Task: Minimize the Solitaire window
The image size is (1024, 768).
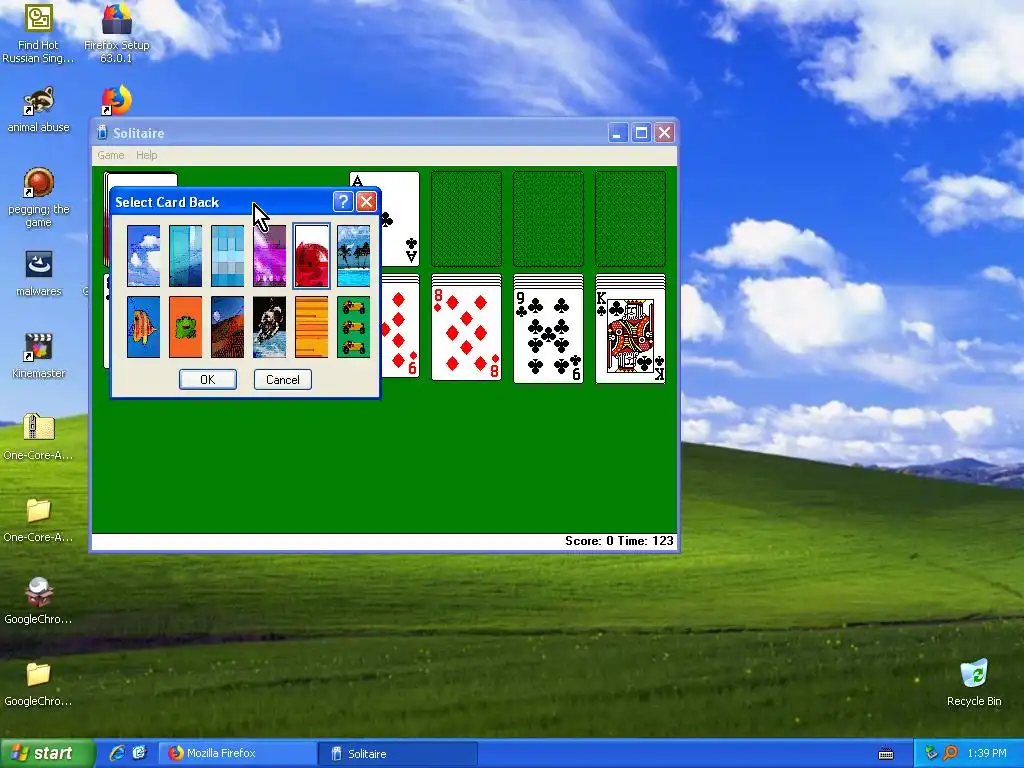Action: coord(618,133)
